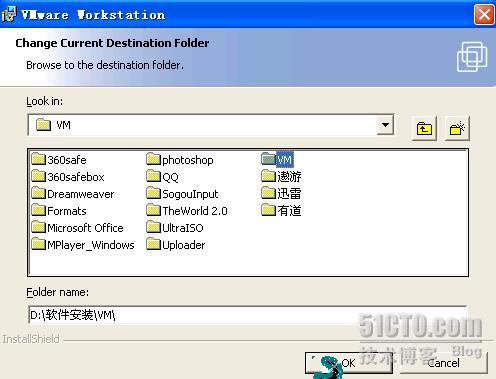Create a new folder
Image resolution: width=496 pixels, height=379 pixels.
click(457, 128)
